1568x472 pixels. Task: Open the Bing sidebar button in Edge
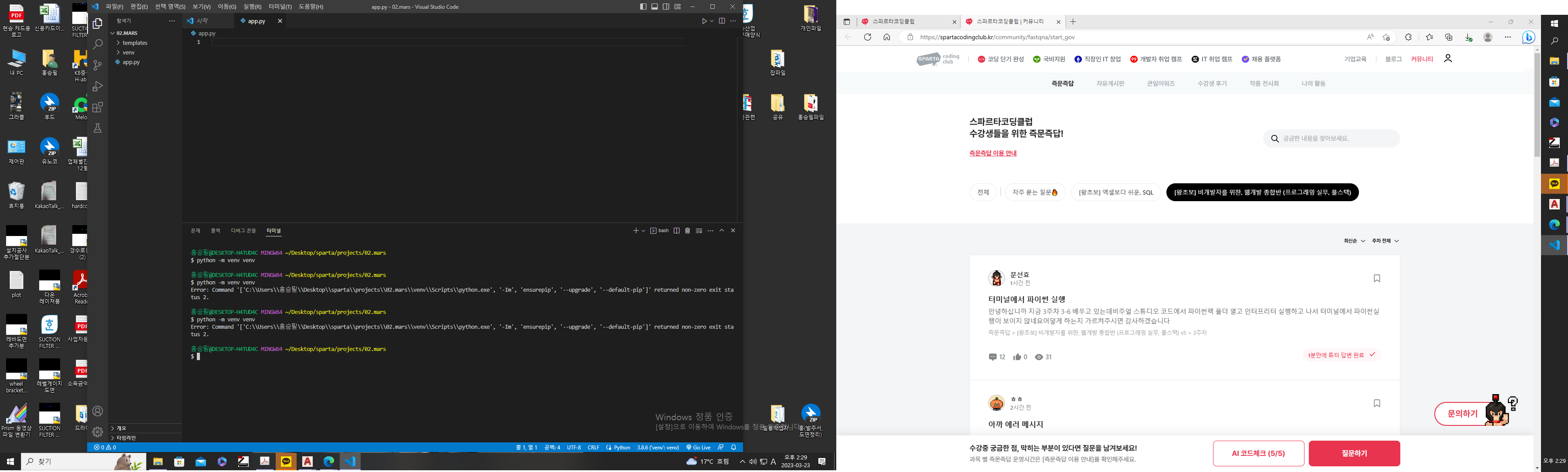point(1528,37)
